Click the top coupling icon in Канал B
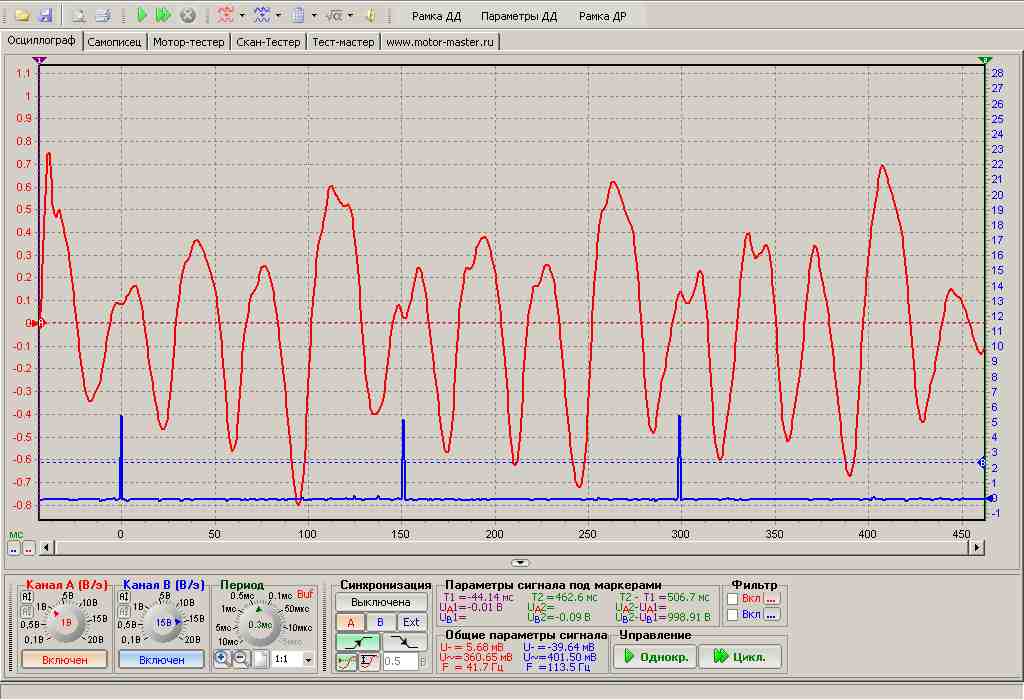Viewport: 1024px width, 700px height. tap(123, 596)
